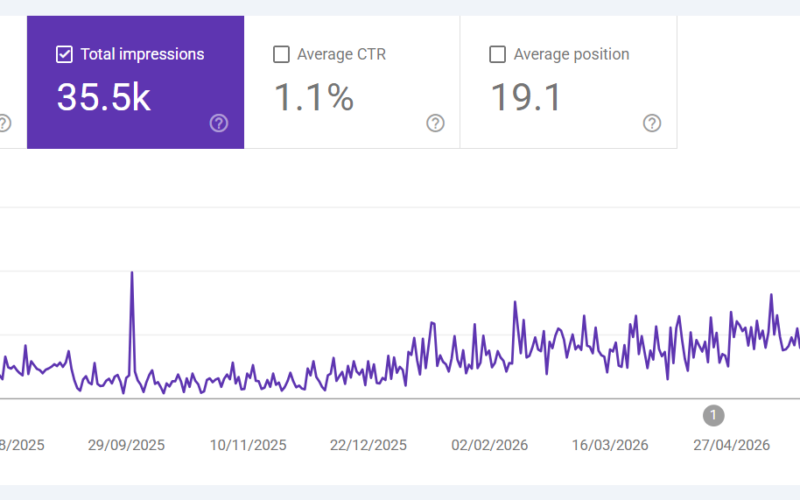Uncheck the Total impressions checkbox
Screen dimensions: 800x500
click(x=64, y=54)
